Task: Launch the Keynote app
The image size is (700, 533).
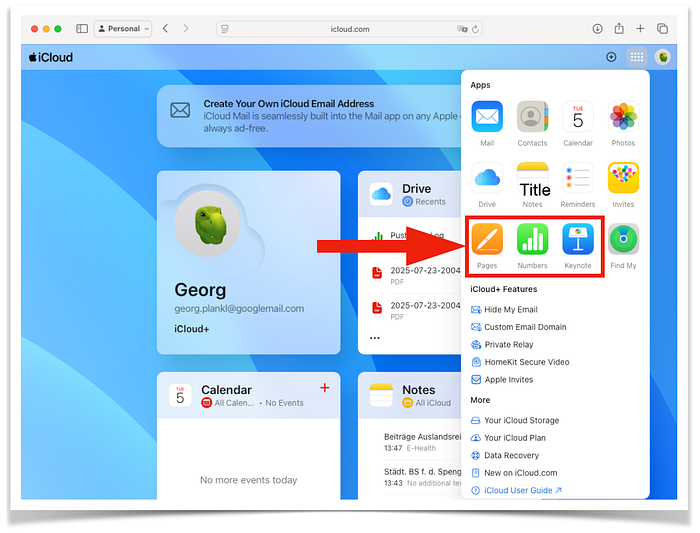Action: coord(578,239)
